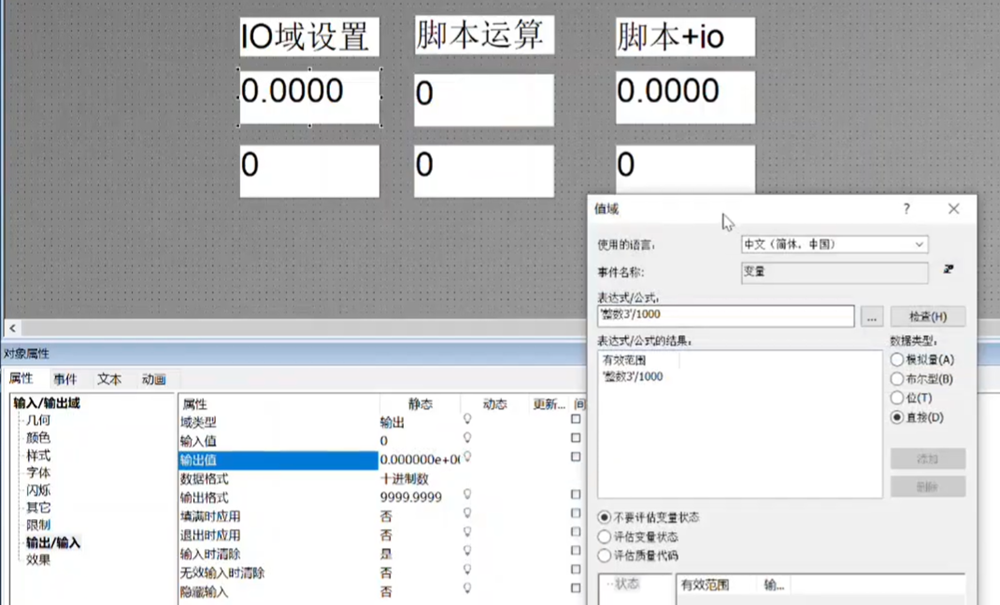The image size is (1000, 605).
Task: Select 颜色 node in property tree
Action: (x=38, y=438)
